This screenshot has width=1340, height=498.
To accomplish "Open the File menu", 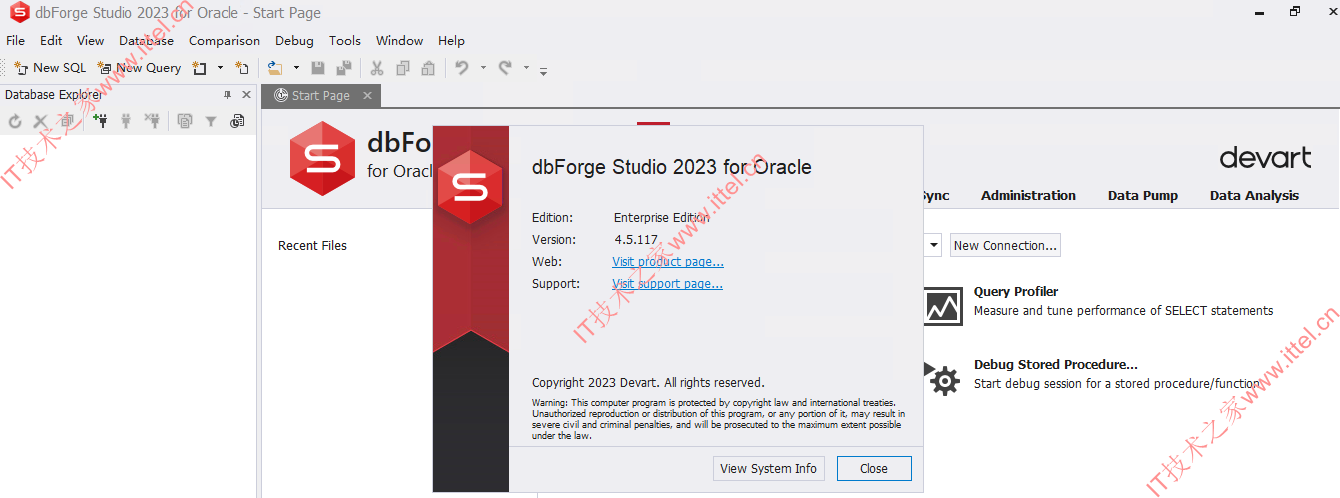I will coord(15,41).
